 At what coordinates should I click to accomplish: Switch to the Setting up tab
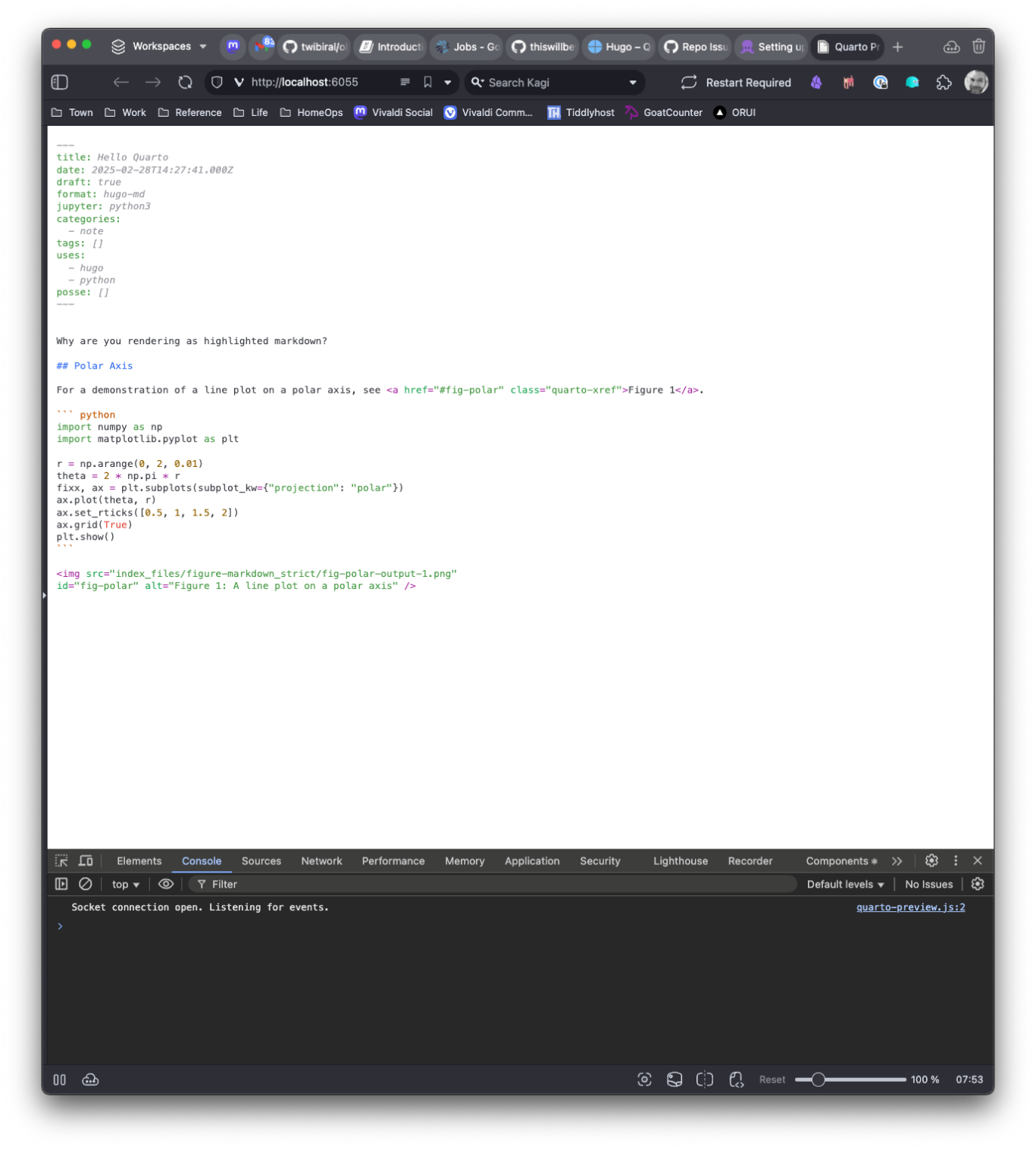coord(771,47)
